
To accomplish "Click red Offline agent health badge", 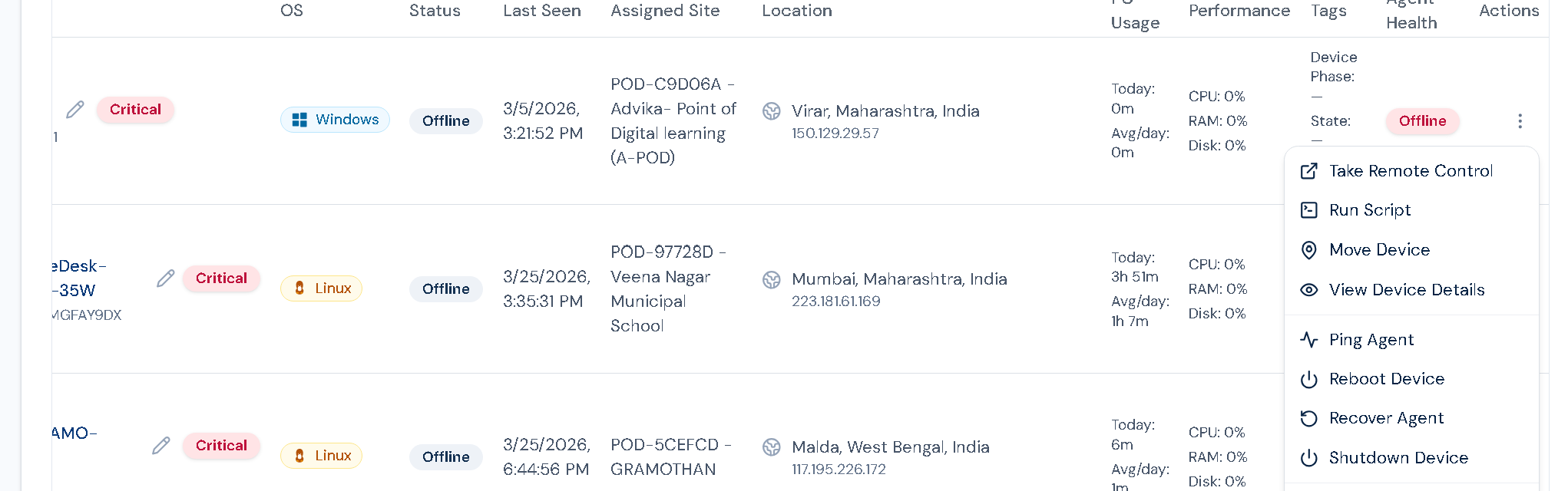I will click(x=1422, y=121).
